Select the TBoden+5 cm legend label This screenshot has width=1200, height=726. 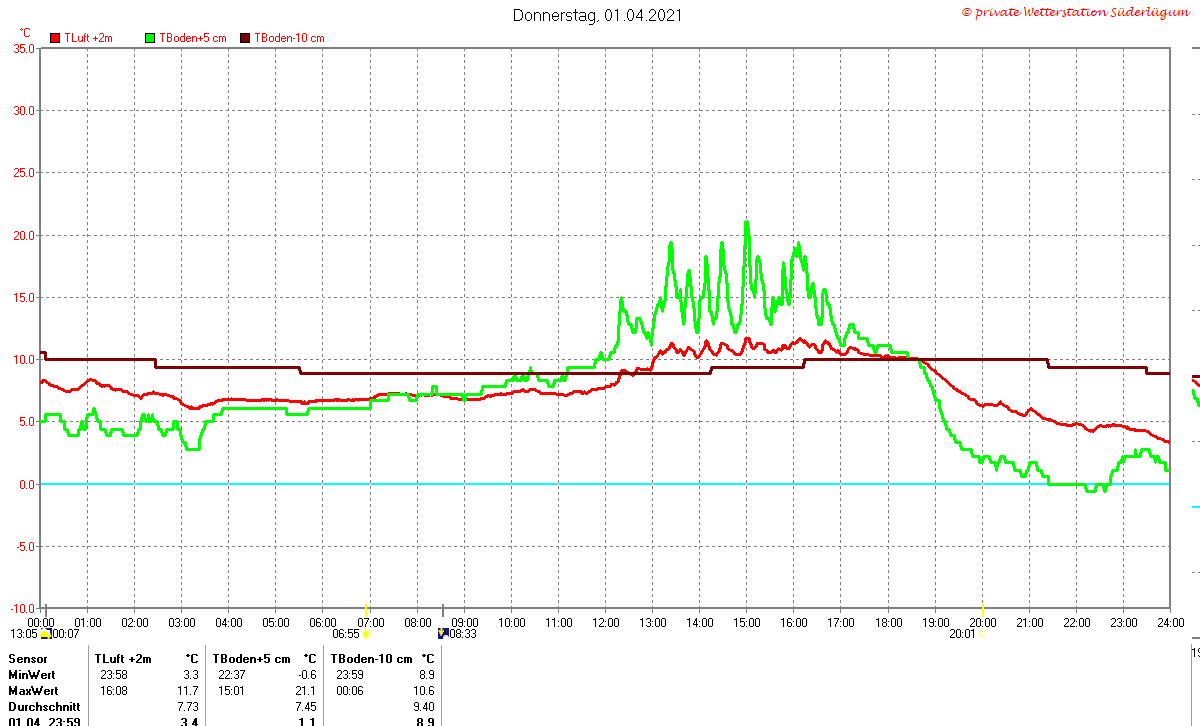(x=193, y=38)
